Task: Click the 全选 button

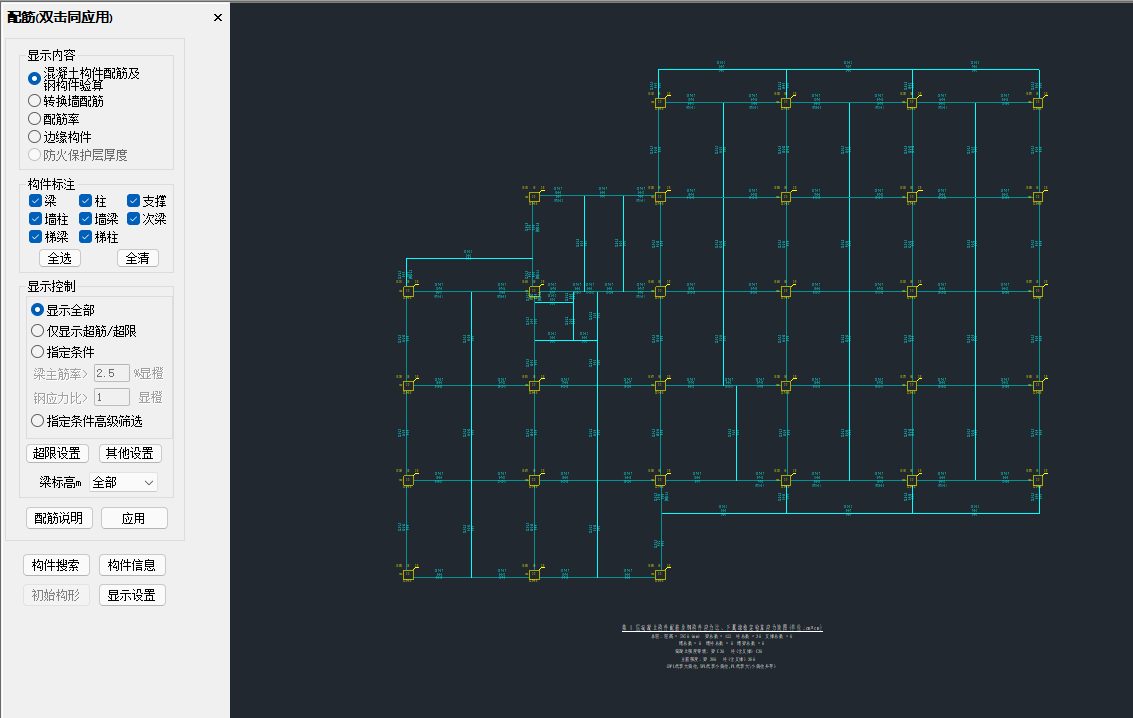Action: point(60,258)
